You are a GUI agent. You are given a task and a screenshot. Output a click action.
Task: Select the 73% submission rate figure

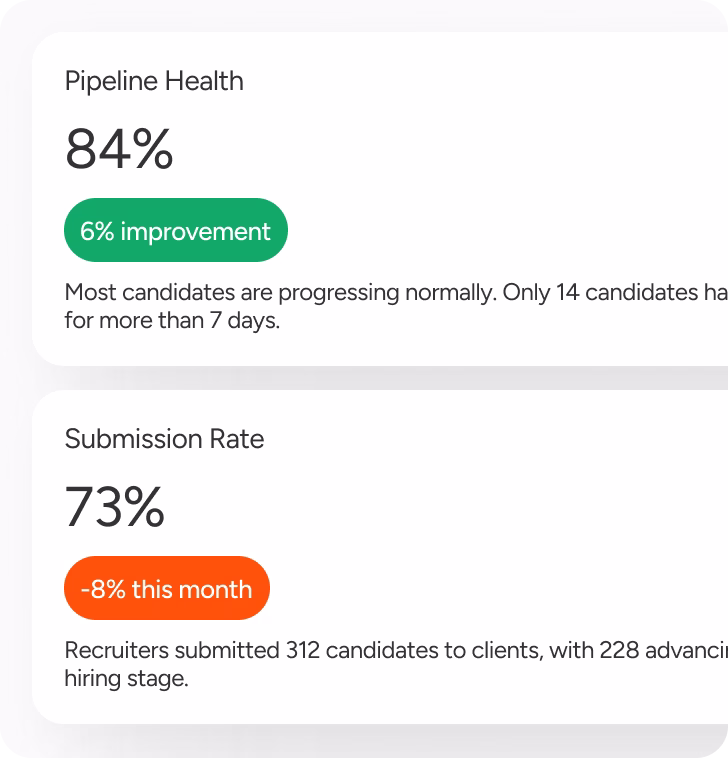pyautogui.click(x=115, y=507)
